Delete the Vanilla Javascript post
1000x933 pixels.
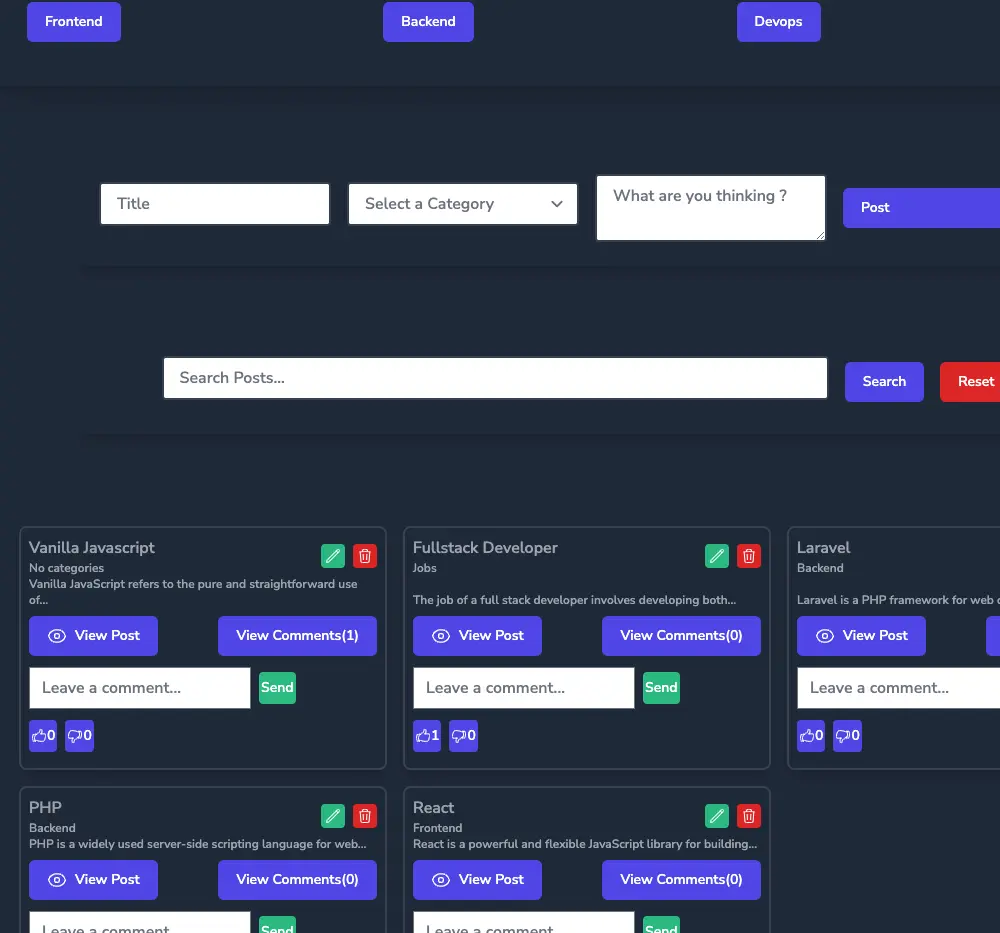click(365, 556)
